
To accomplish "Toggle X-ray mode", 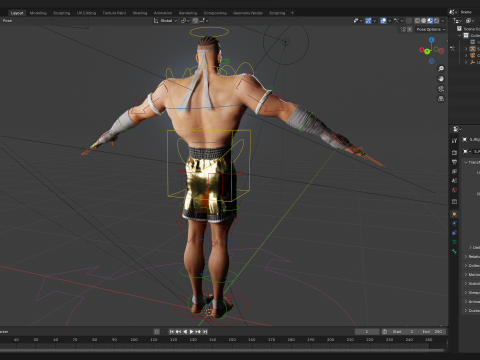I will pos(409,21).
